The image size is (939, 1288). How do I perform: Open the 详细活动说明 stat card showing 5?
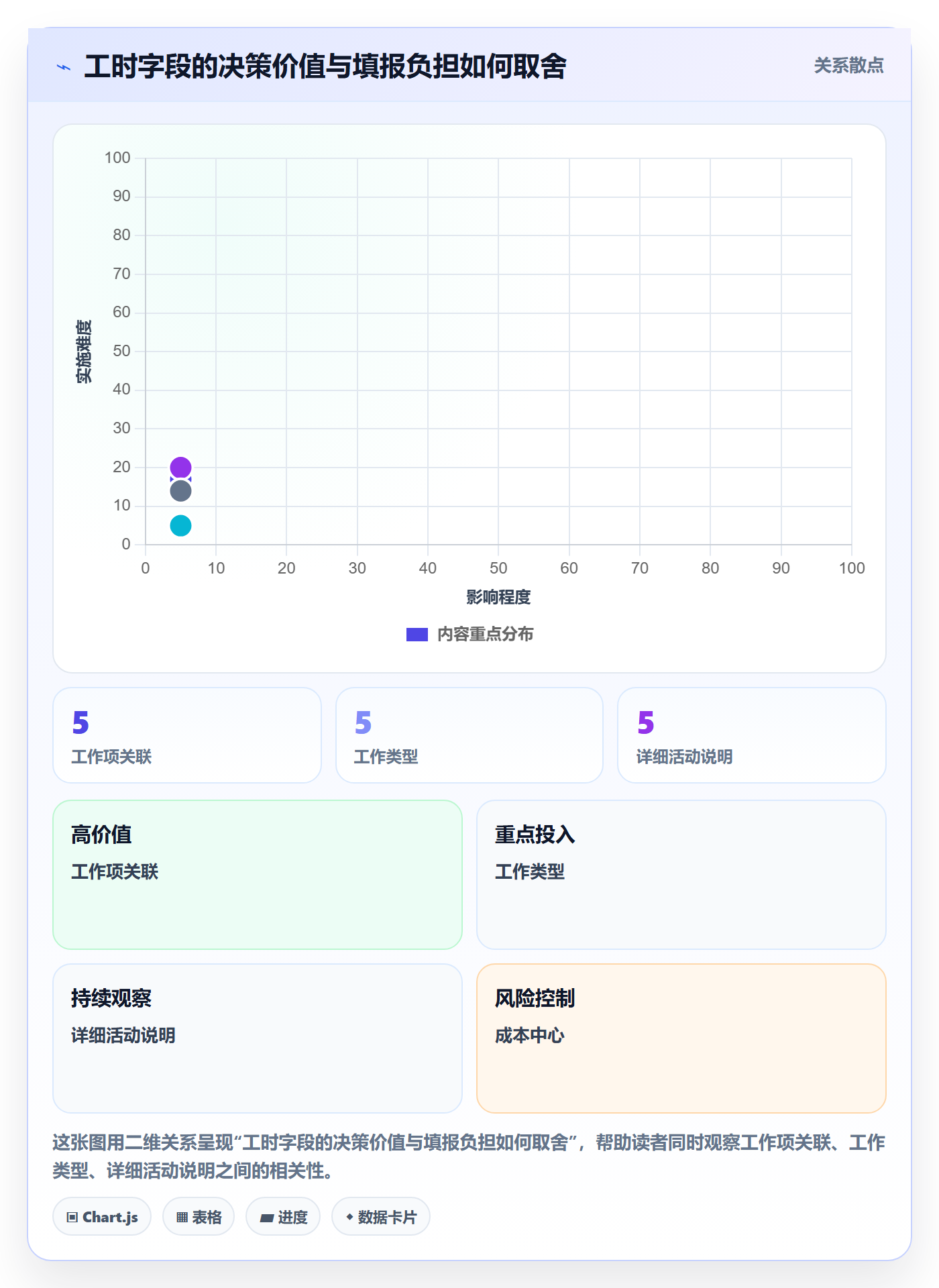coord(752,735)
